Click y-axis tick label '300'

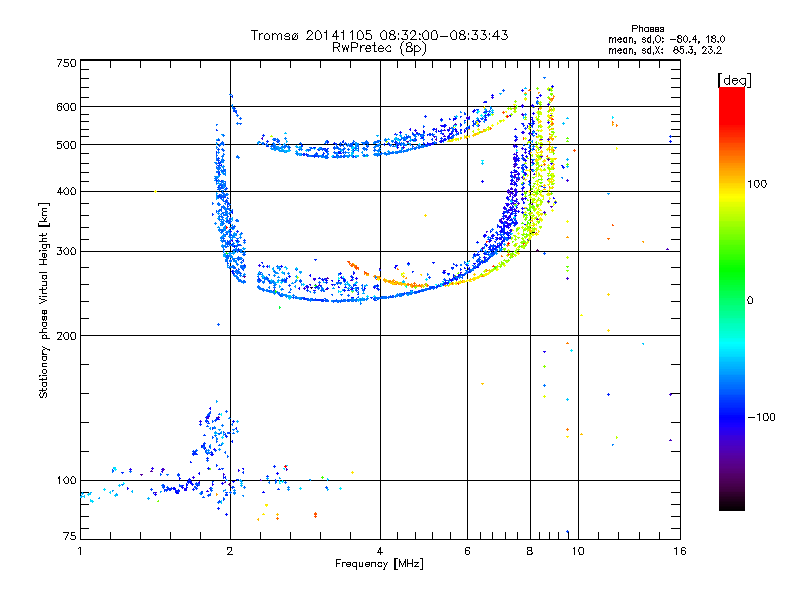pos(67,251)
